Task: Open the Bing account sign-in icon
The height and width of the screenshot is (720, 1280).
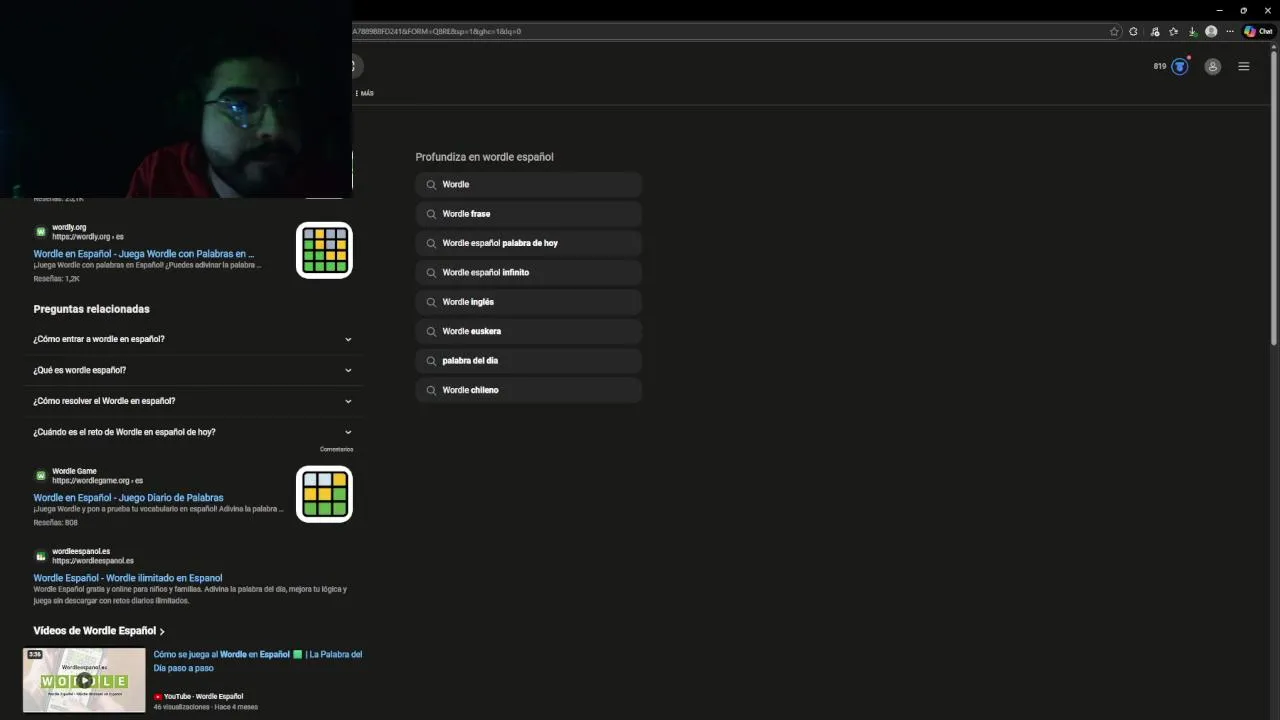Action: (x=1212, y=67)
